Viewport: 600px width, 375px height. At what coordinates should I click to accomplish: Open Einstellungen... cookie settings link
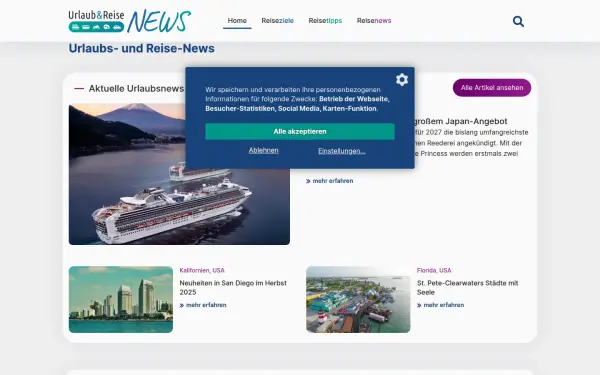pyautogui.click(x=342, y=151)
